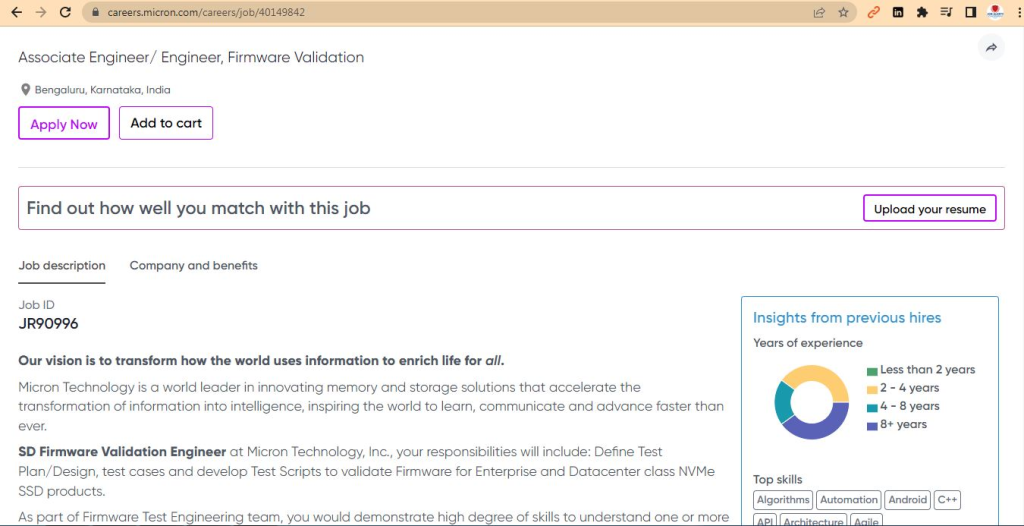This screenshot has height=526, width=1024.
Task: Select the Algorithms skill tag
Action: (x=783, y=500)
